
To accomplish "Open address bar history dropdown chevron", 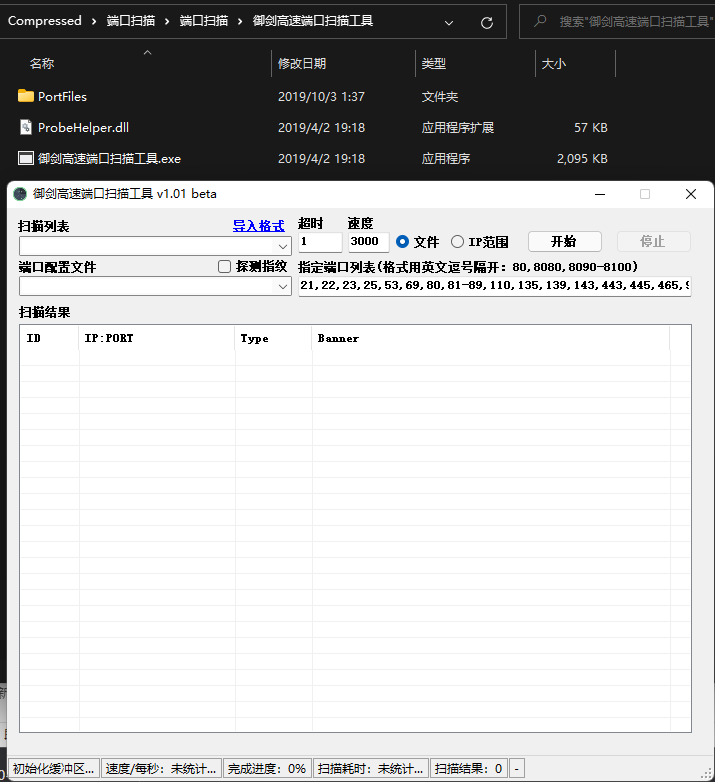I will (x=449, y=22).
